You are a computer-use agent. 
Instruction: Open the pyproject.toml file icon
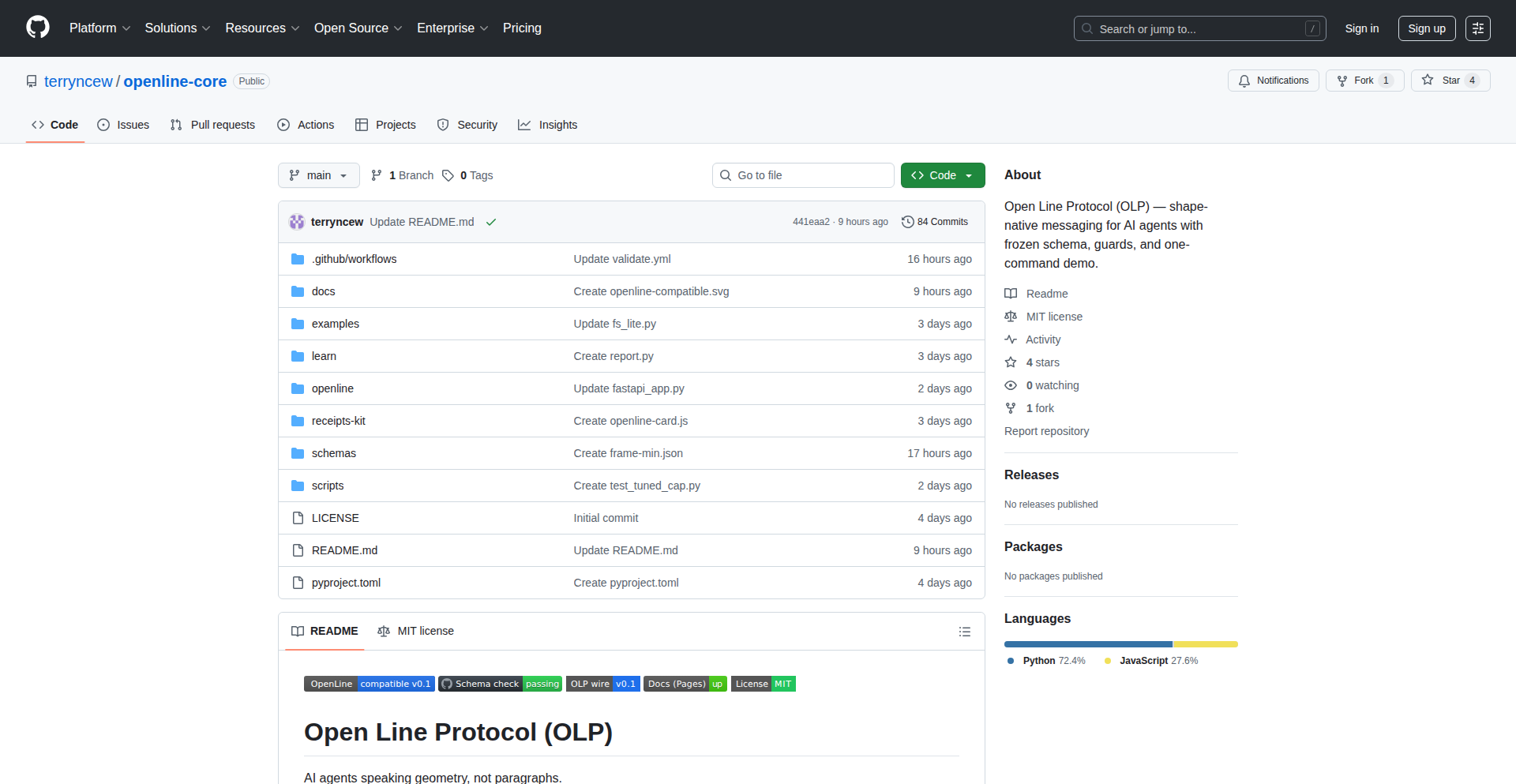pyautogui.click(x=298, y=583)
